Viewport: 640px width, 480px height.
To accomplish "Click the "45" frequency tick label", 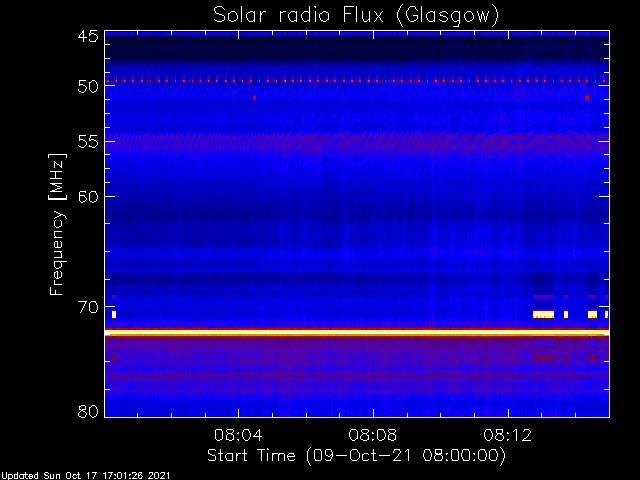I will click(88, 36).
